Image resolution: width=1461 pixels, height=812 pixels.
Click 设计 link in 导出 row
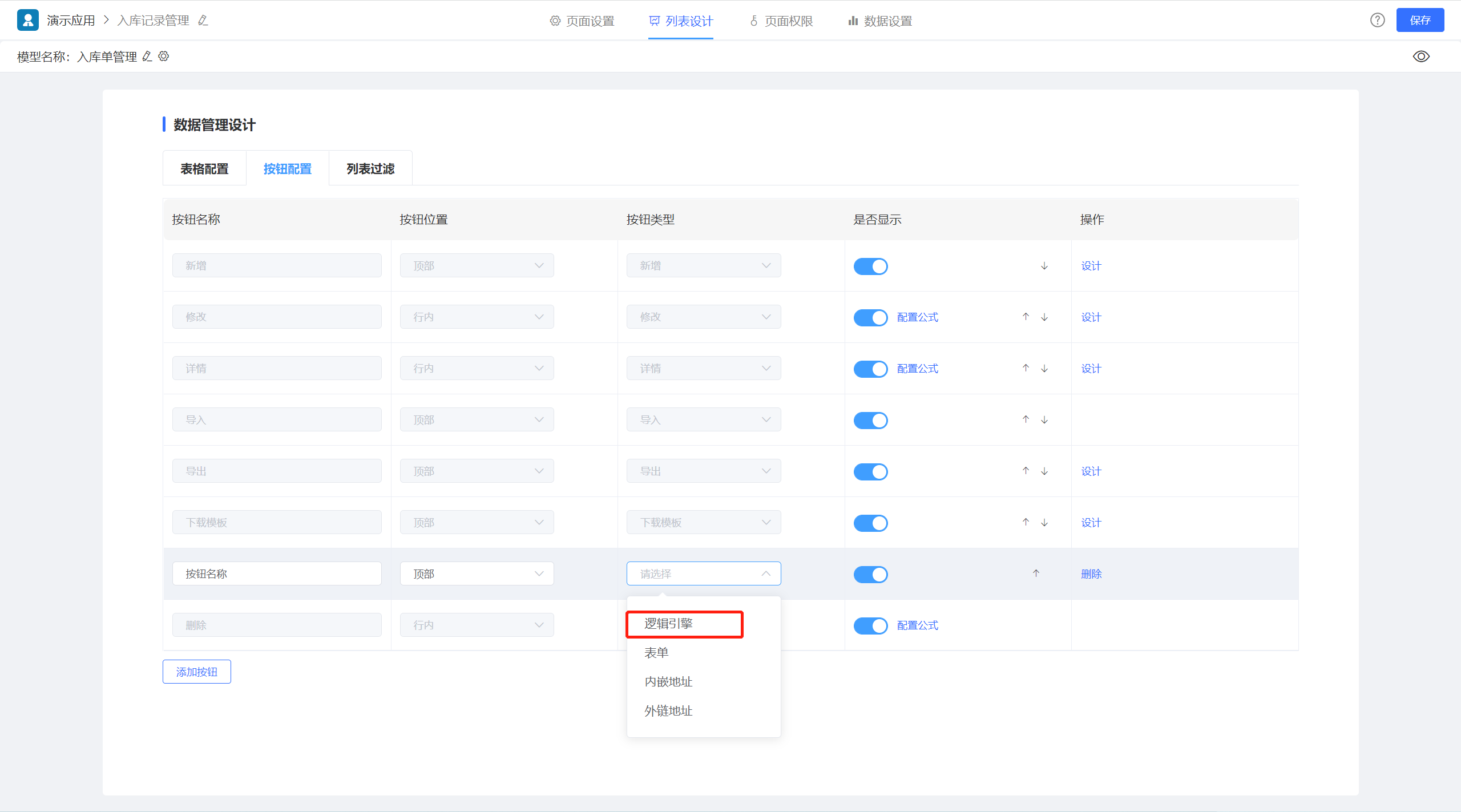click(x=1091, y=471)
